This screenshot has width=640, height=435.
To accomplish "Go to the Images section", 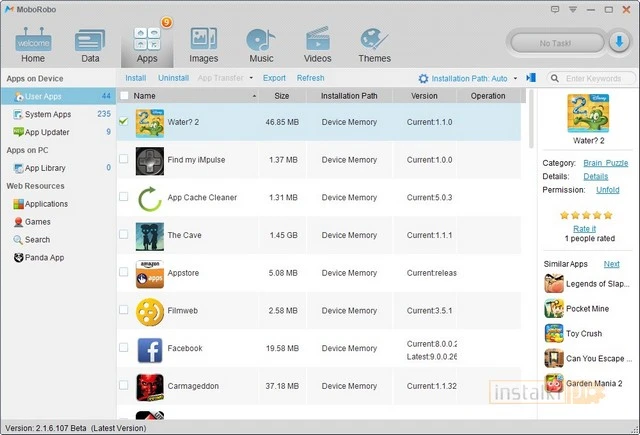I will coord(204,45).
